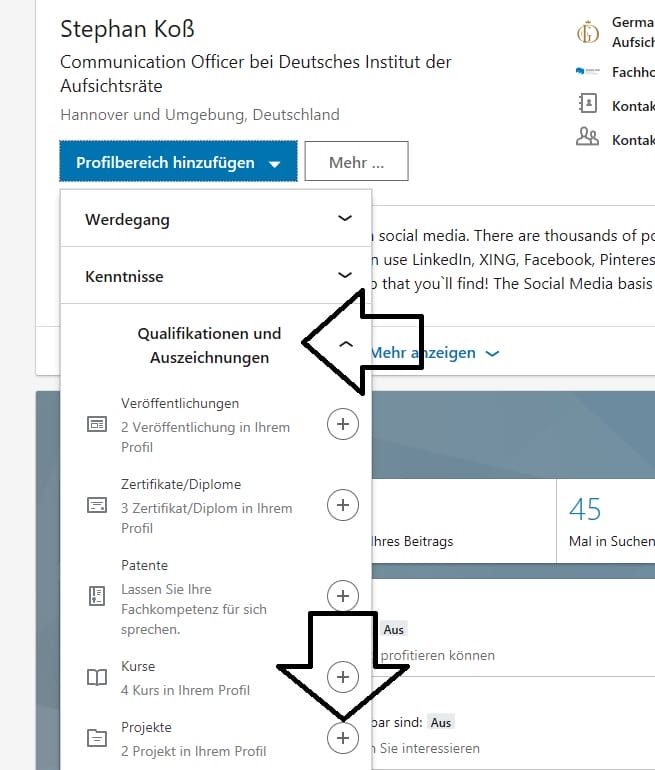The image size is (655, 770).
Task: Click the Patente document icon
Action: tap(96, 596)
